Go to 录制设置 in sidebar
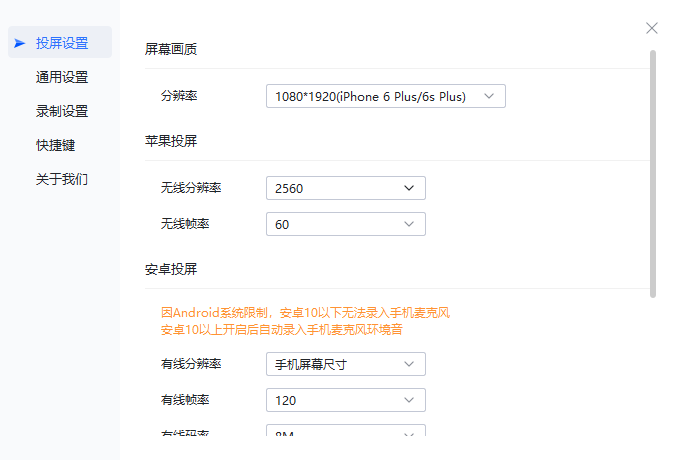The height and width of the screenshot is (460, 680). click(x=62, y=111)
